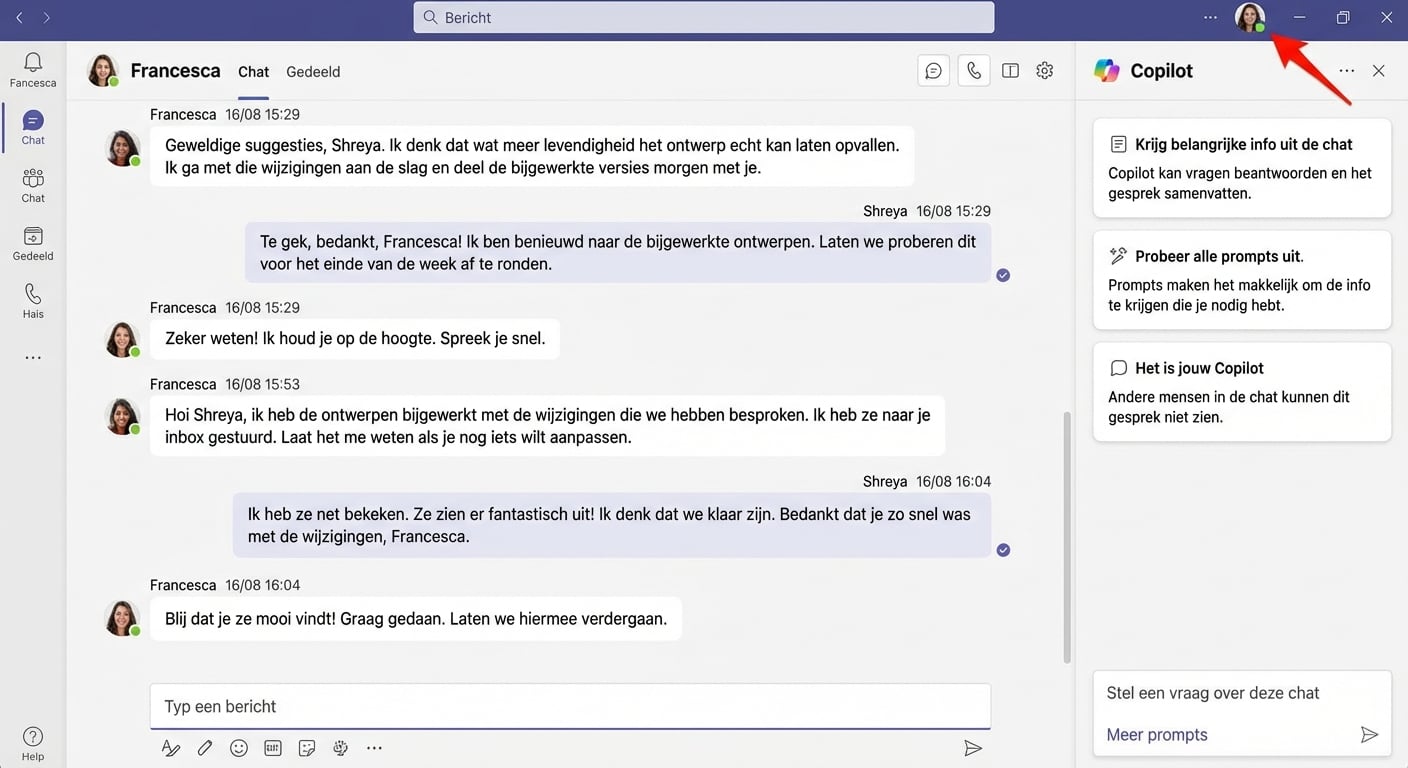Click the Bericht search bar at the top
Viewport: 1408px width, 768px height.
click(x=703, y=17)
